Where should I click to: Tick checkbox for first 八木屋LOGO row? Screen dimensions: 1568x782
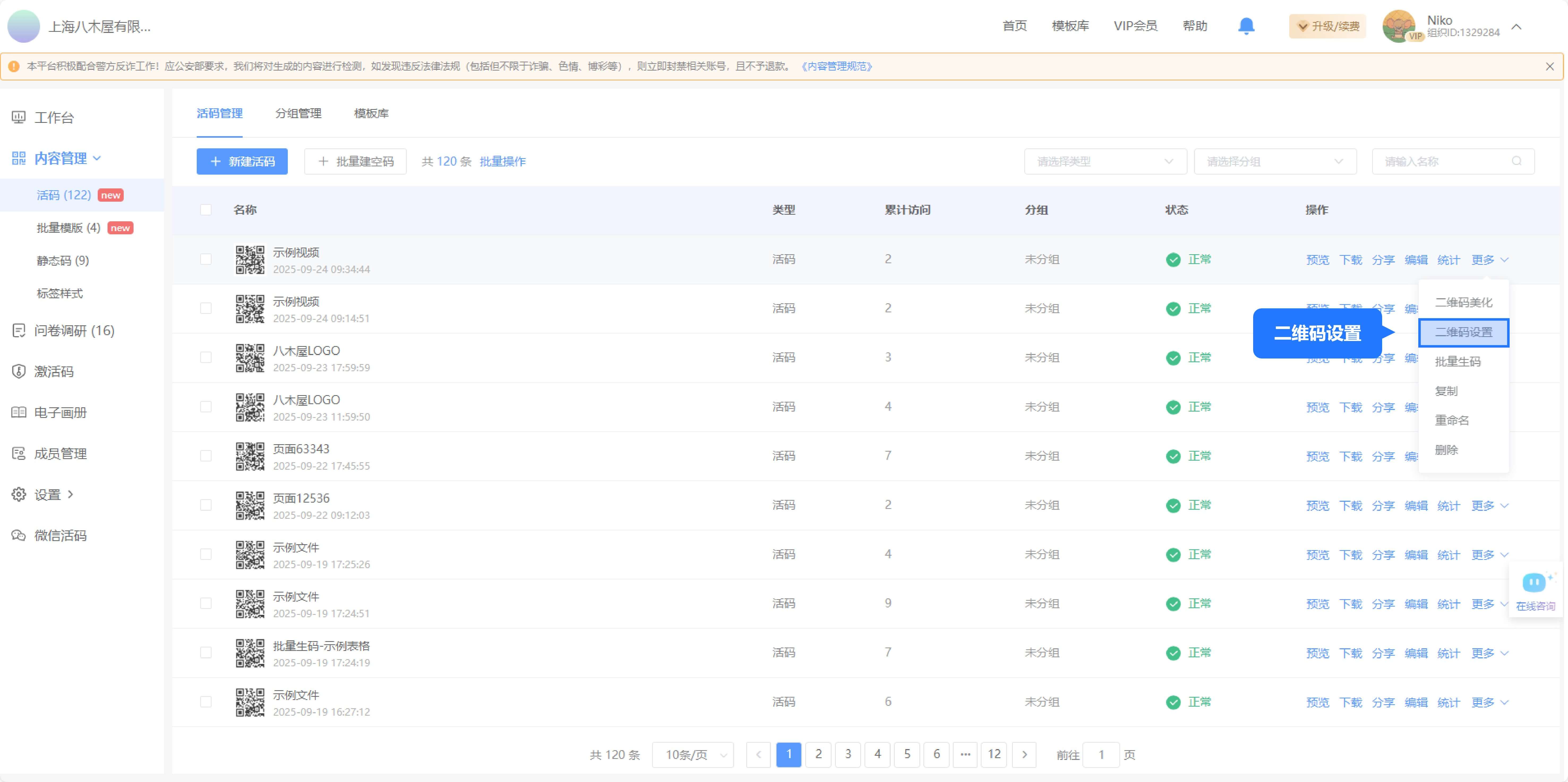[206, 357]
